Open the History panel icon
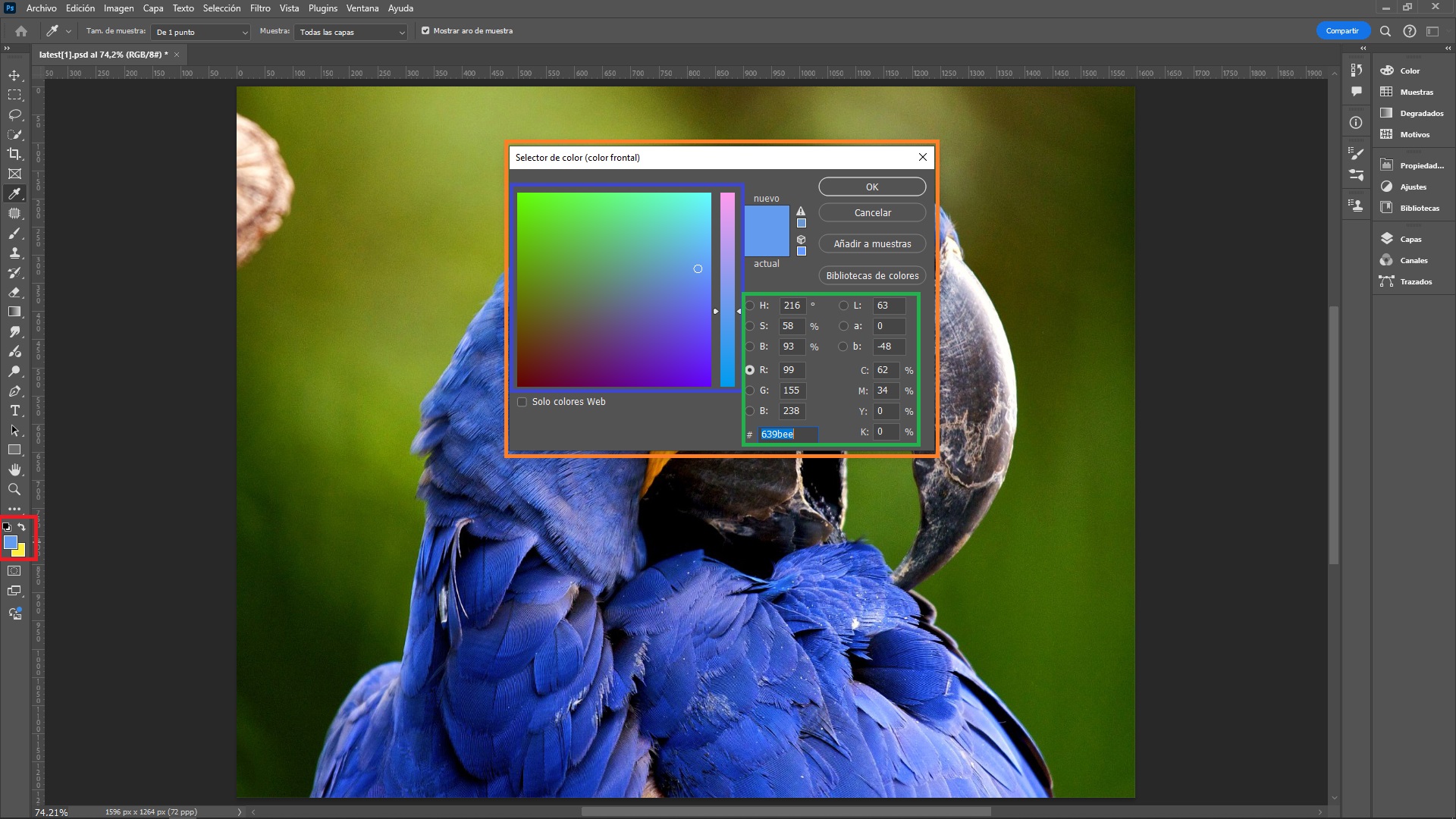 coord(1357,71)
